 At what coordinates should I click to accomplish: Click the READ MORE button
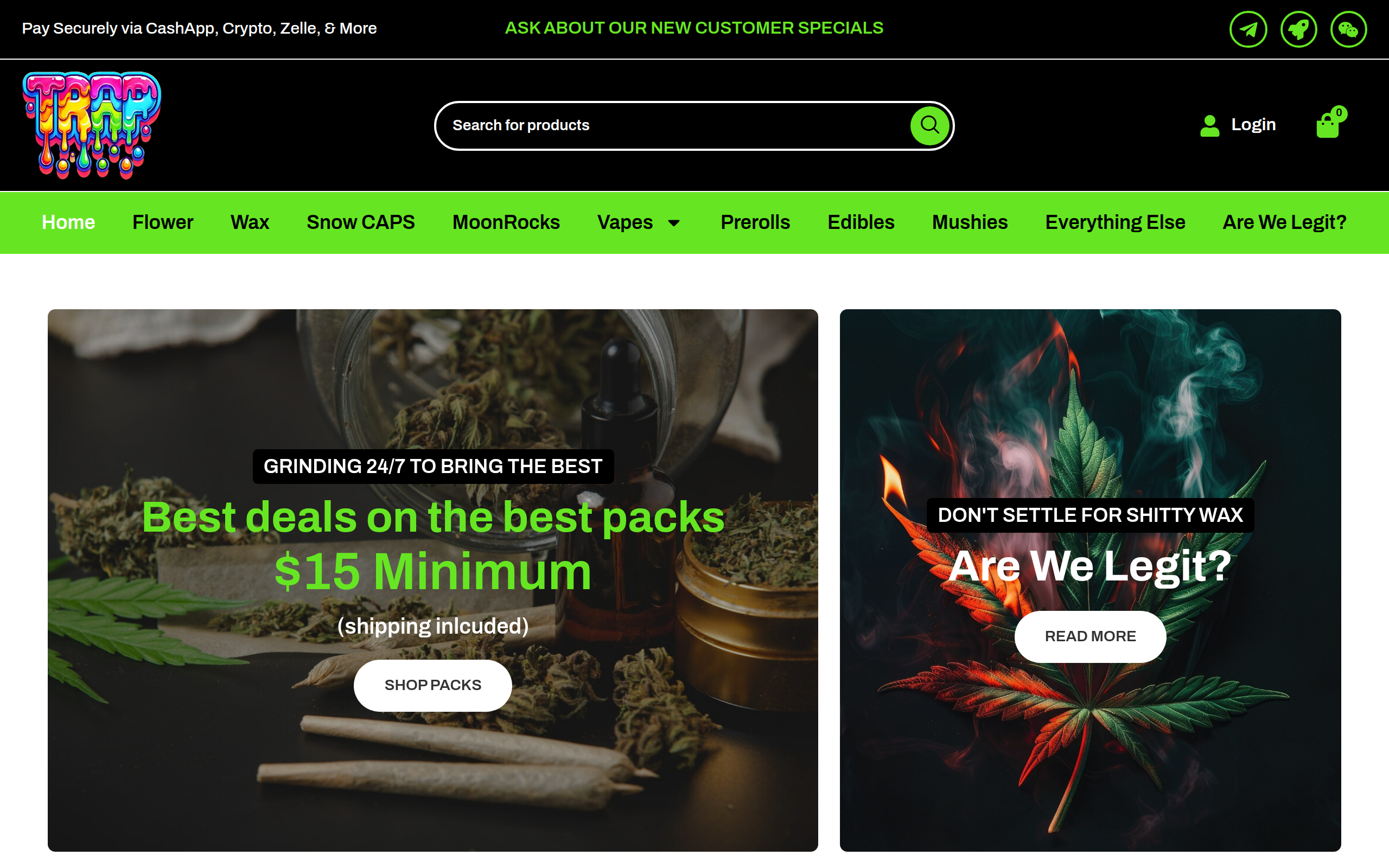[1090, 636]
